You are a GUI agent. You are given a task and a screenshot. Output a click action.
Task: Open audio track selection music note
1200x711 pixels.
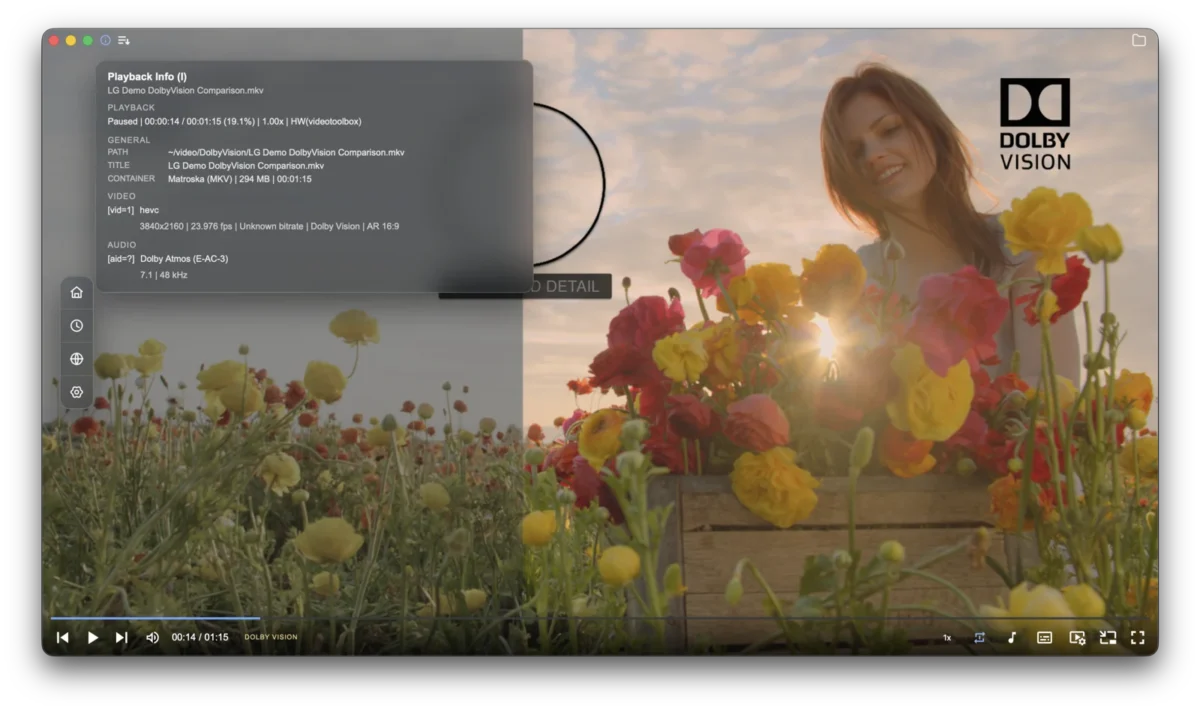(x=1012, y=637)
